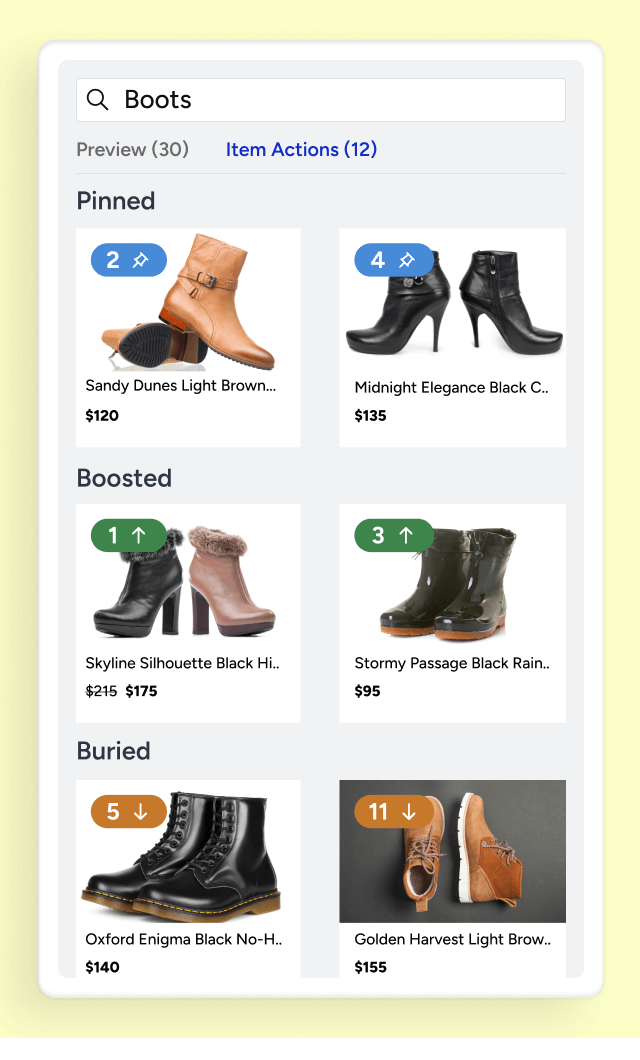Click the Stormy Passage Black Rain title
Screen dimensions: 640x1060
point(452,663)
